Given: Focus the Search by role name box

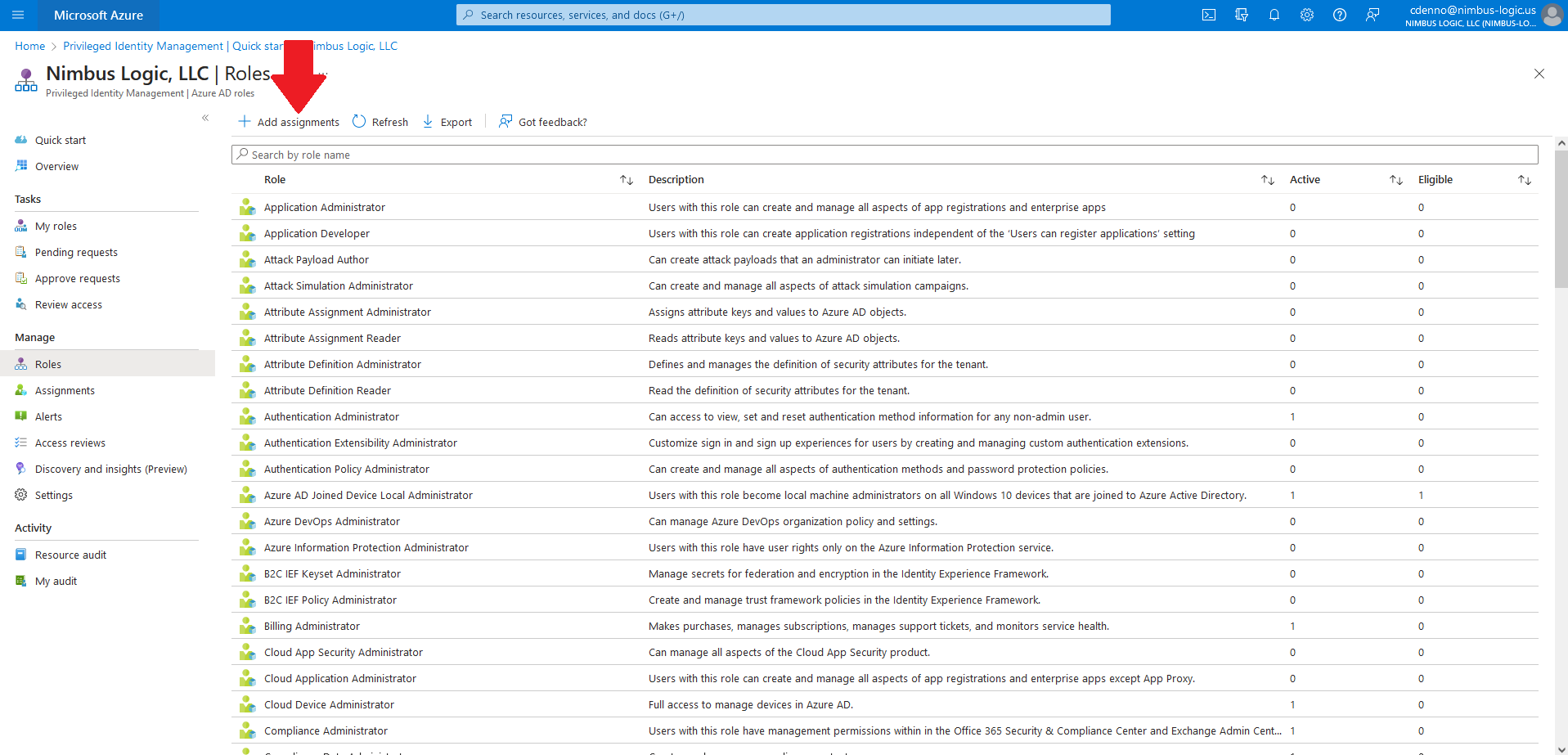Looking at the screenshot, I should pos(884,155).
